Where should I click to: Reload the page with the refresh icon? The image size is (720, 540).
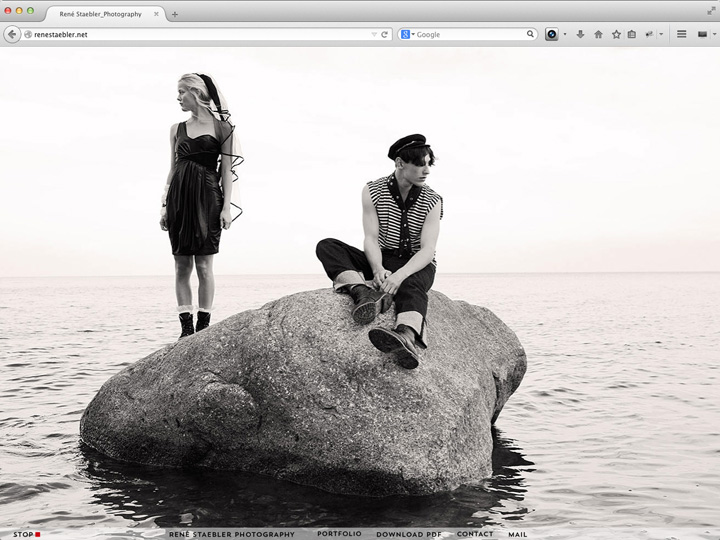click(x=385, y=34)
